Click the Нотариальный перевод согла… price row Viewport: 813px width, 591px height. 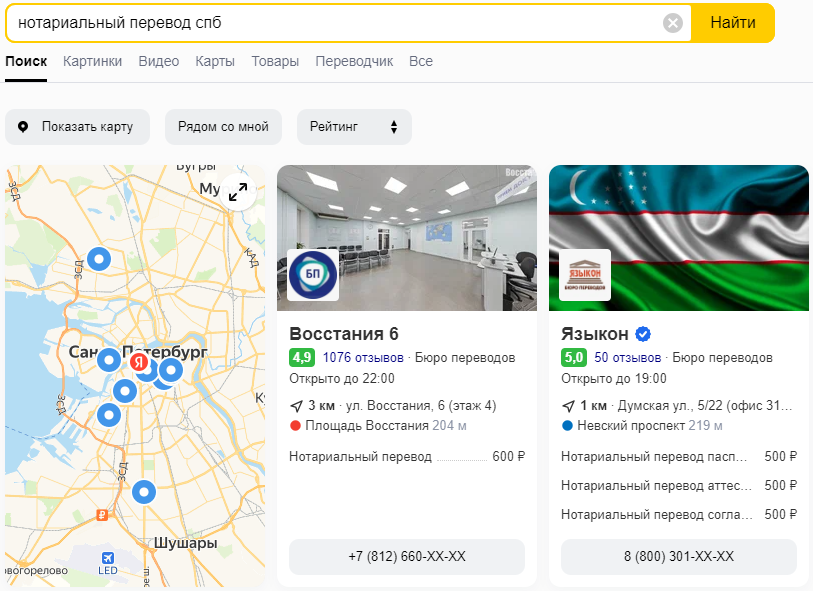pyautogui.click(x=679, y=514)
